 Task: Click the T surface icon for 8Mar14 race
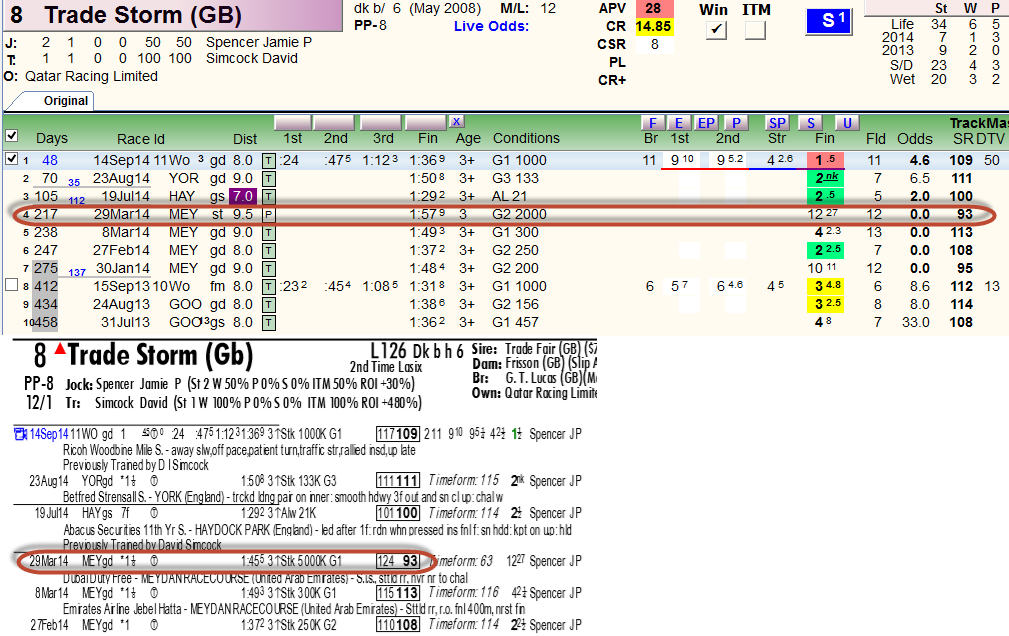point(269,232)
